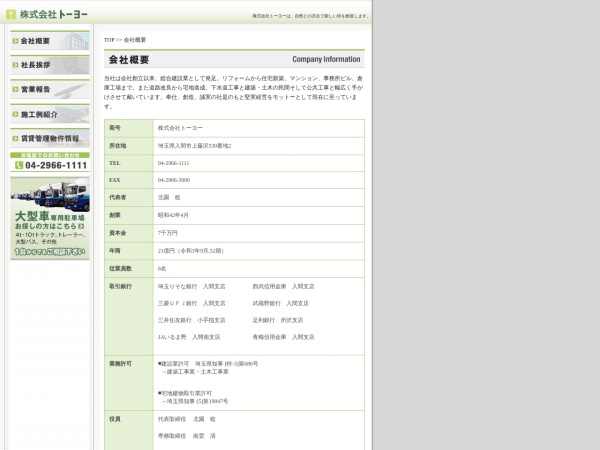Click the arrow icon beside 賃貸管理物件情報 menu
The height and width of the screenshot is (450, 600).
15,139
